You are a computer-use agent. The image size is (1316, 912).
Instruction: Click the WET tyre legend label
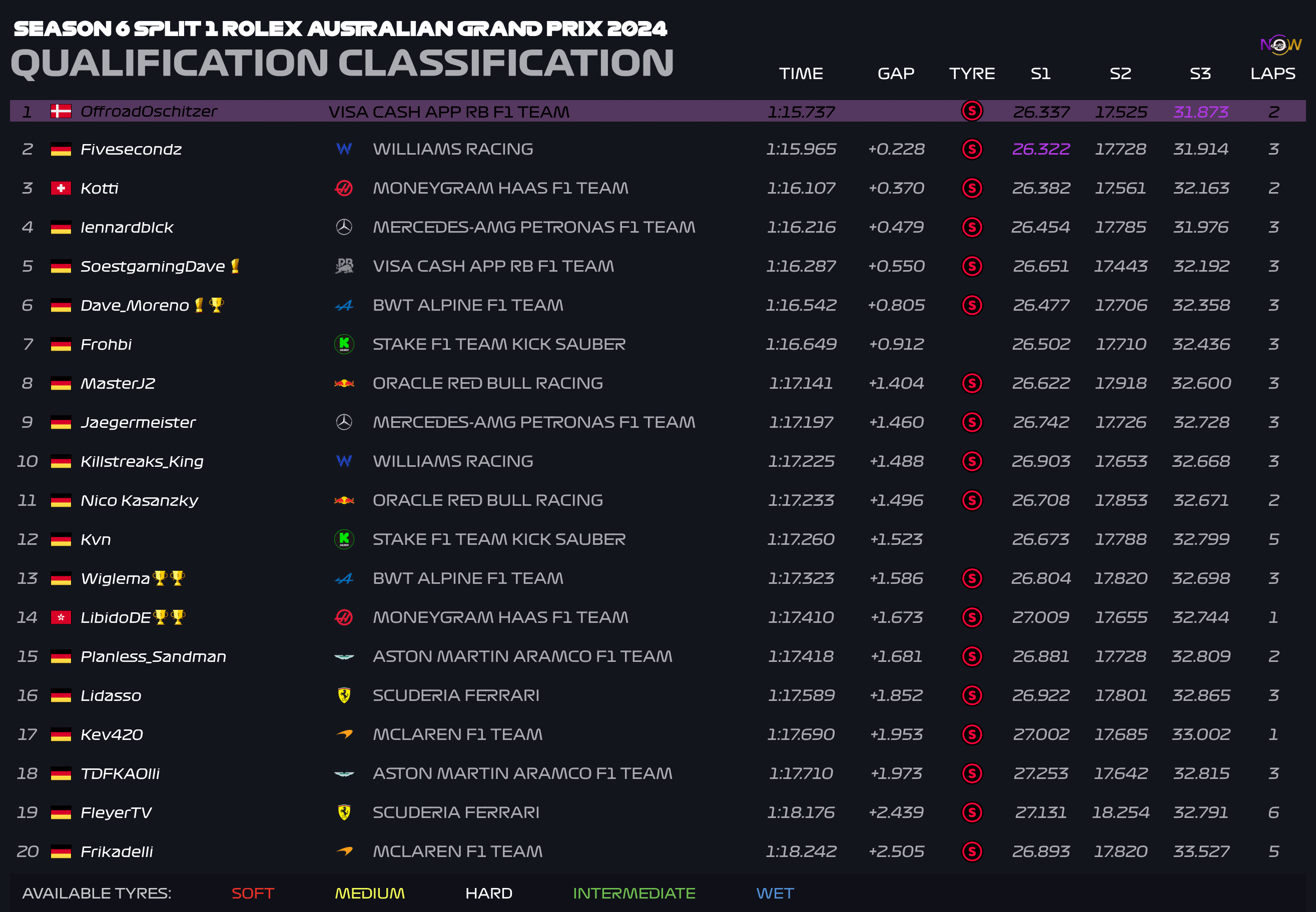(x=775, y=893)
